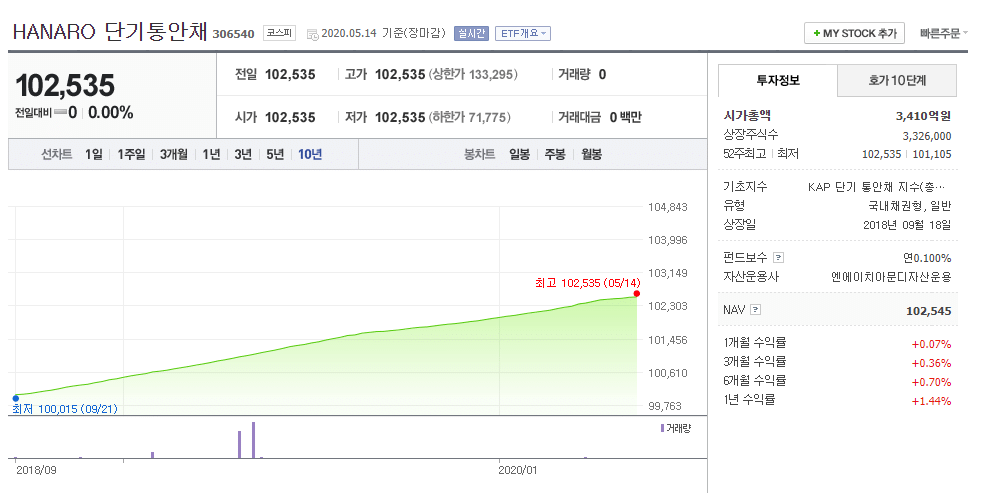Switch to the 투자정보 tab
Image resolution: width=994 pixels, height=493 pixels.
tap(778, 80)
